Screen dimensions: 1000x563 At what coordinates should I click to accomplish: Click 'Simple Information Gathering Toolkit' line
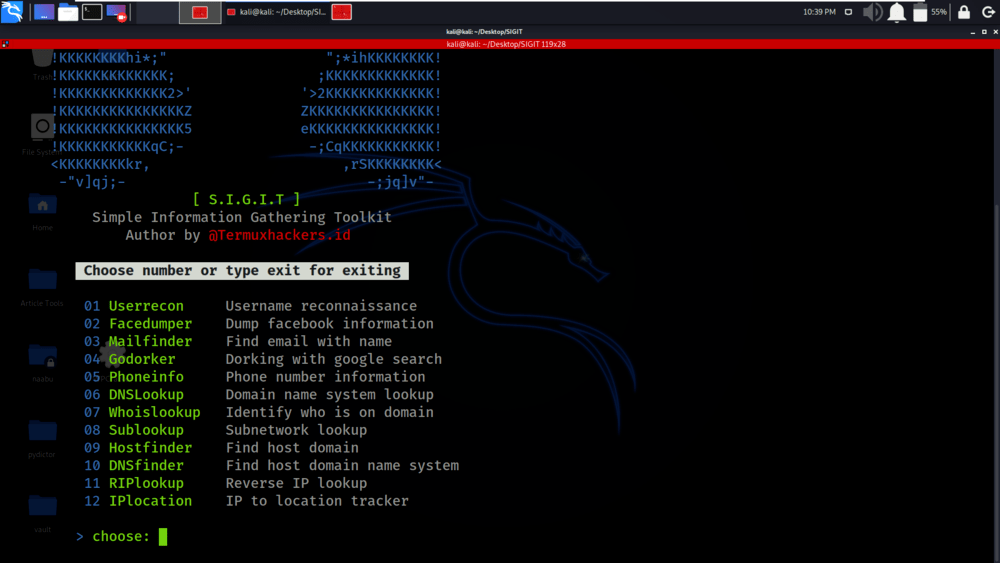pyautogui.click(x=242, y=217)
